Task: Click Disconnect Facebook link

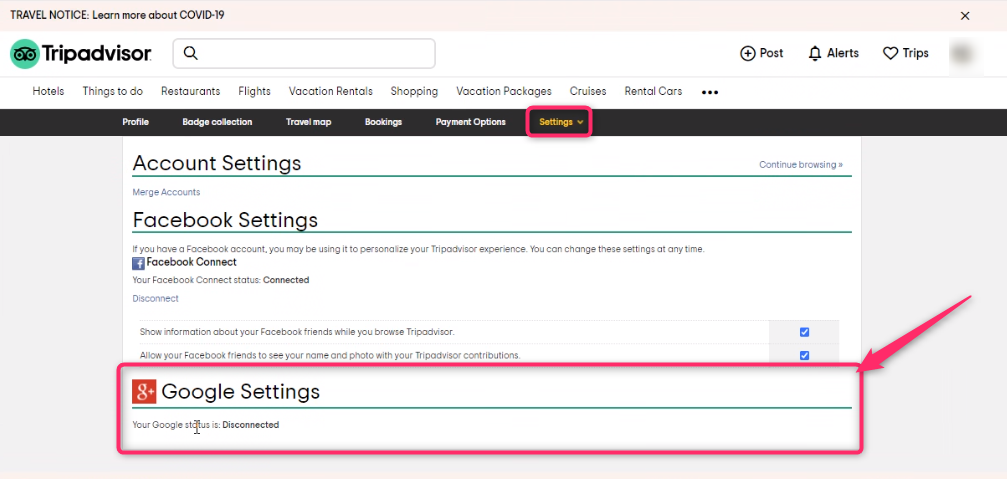Action: pyautogui.click(x=155, y=299)
